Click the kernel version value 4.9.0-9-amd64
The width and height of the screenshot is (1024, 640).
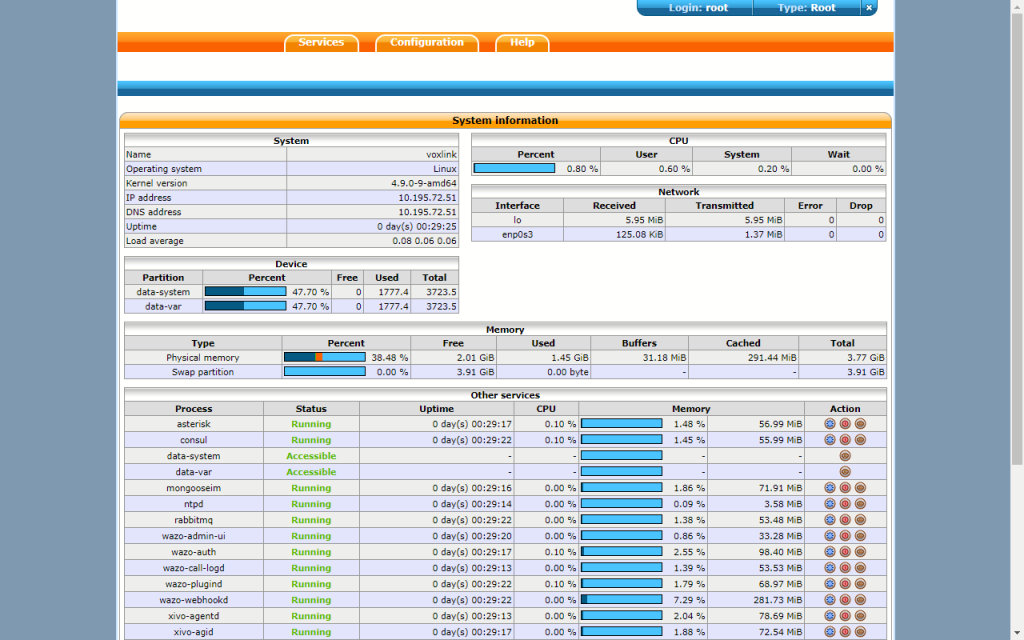(424, 184)
